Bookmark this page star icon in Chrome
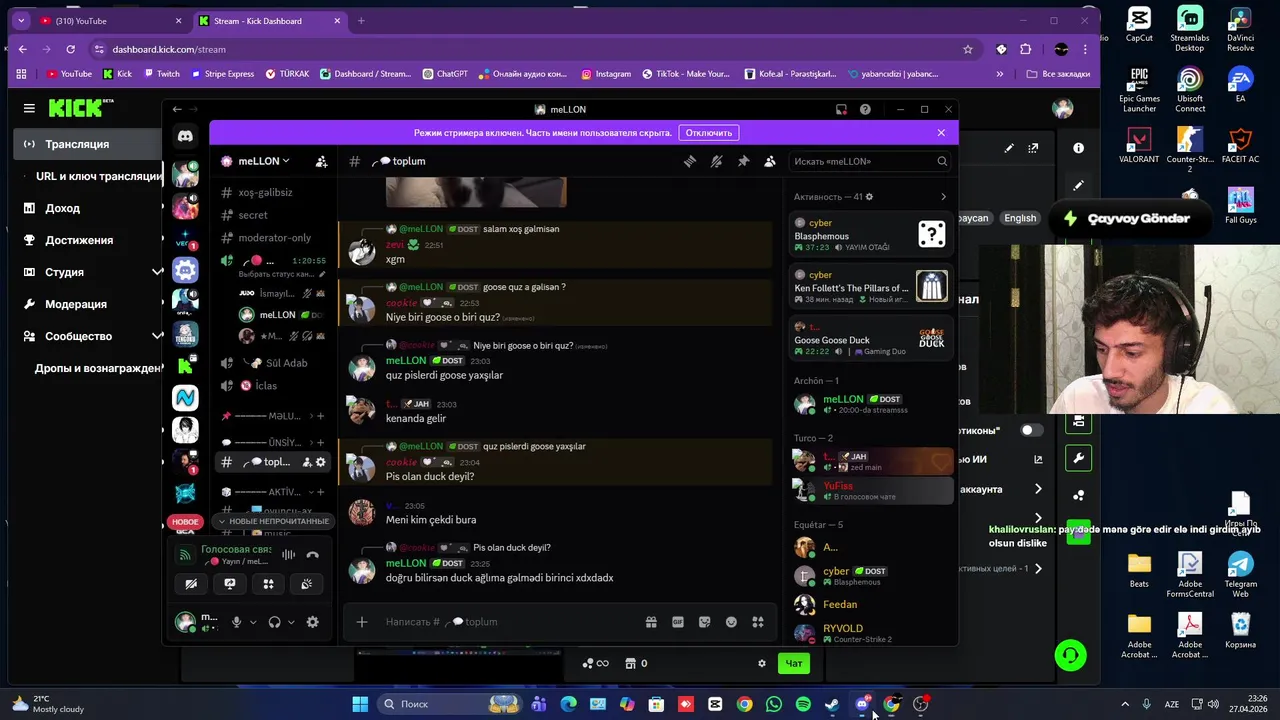Viewport: 1280px width, 720px height. (x=968, y=49)
